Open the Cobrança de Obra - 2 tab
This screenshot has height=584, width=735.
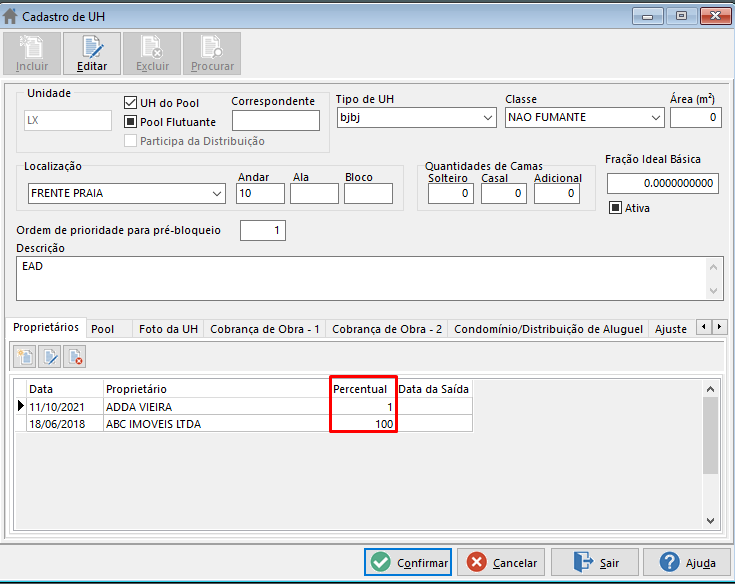click(387, 329)
